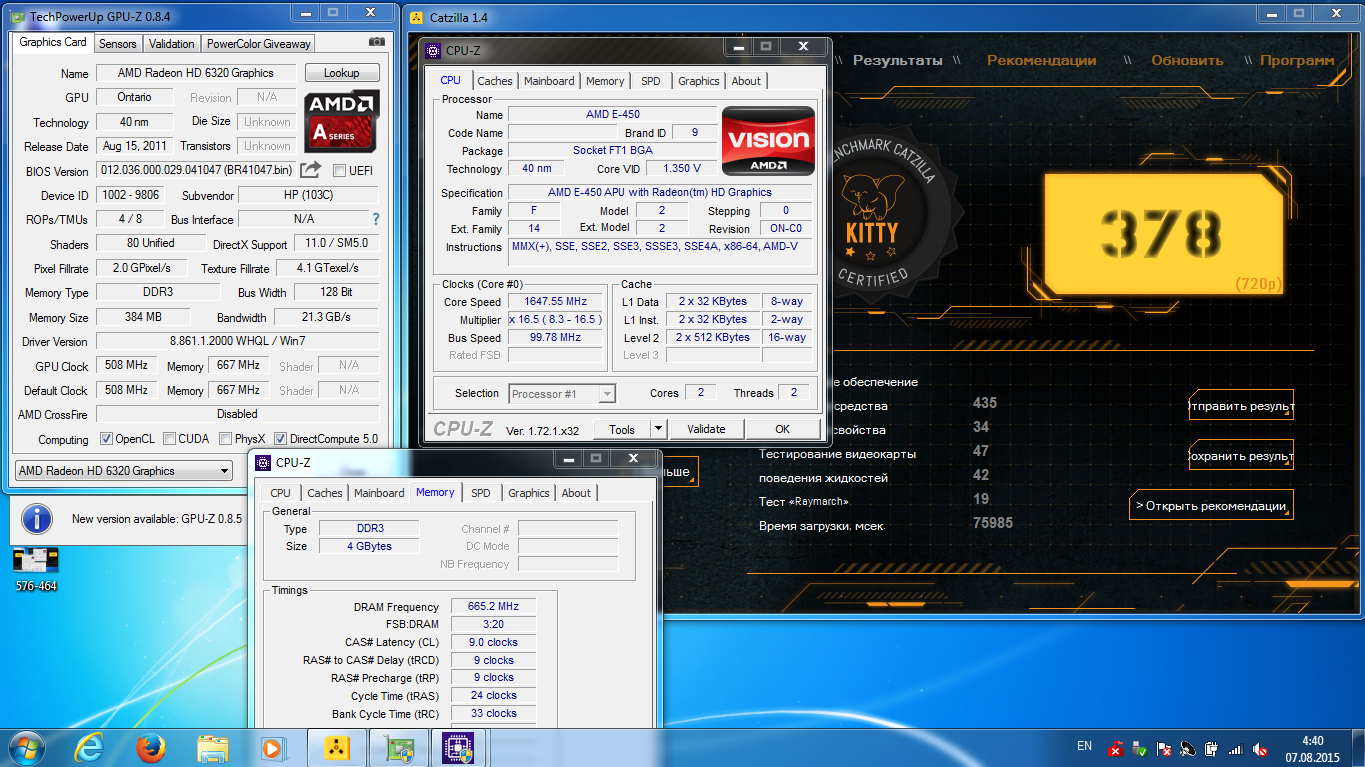Open the Processor #1 selection dropdown
Screen dimensions: 1365x767
pos(562,393)
